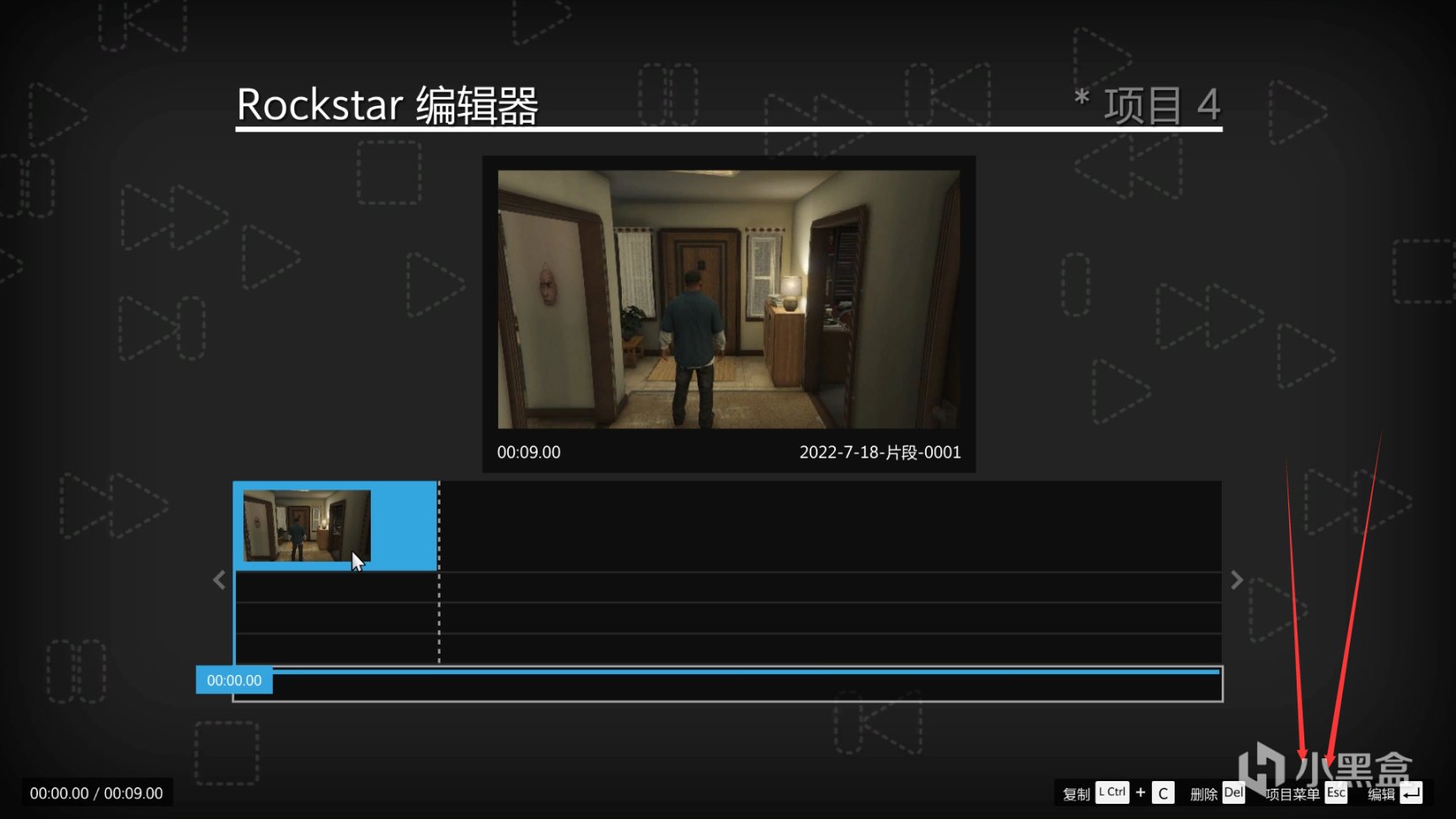1456x819 pixels.
Task: Open the 项目菜单 project menu label
Action: coord(1293,794)
